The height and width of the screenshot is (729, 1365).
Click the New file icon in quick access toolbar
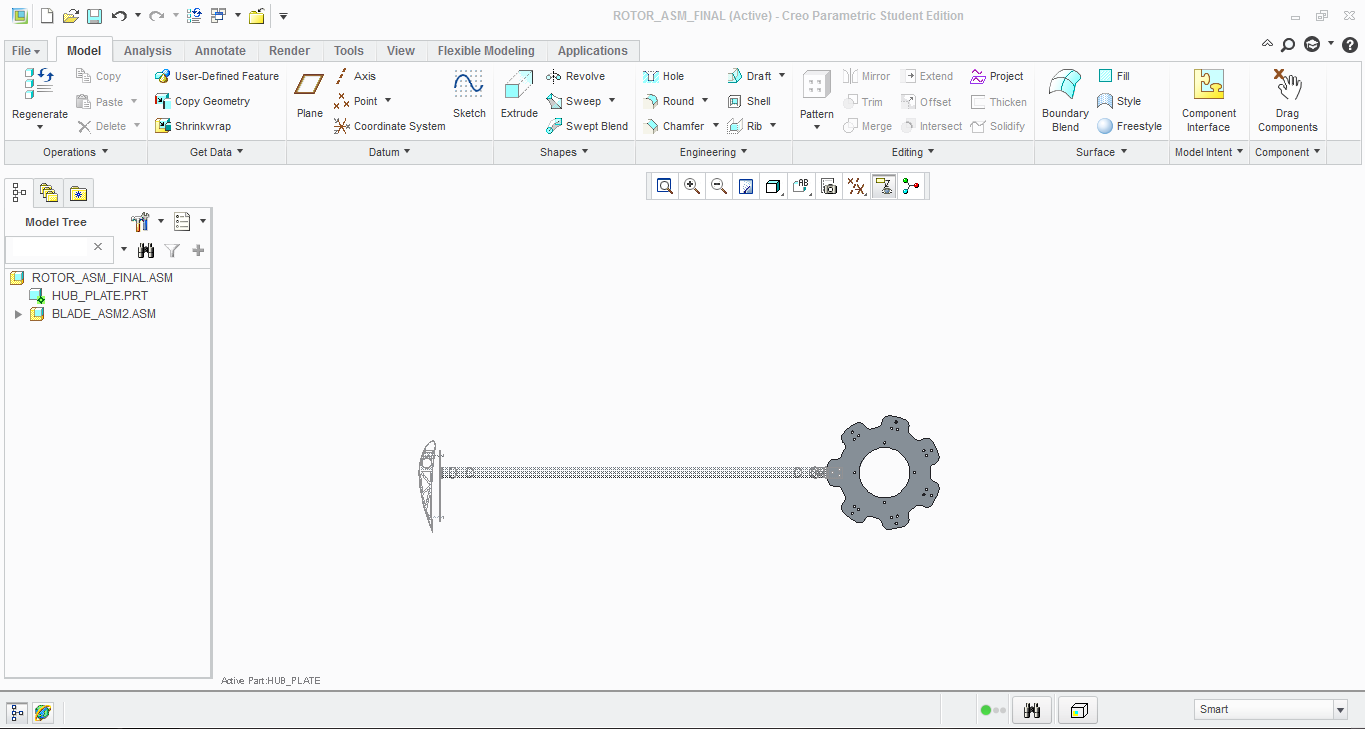(x=46, y=16)
